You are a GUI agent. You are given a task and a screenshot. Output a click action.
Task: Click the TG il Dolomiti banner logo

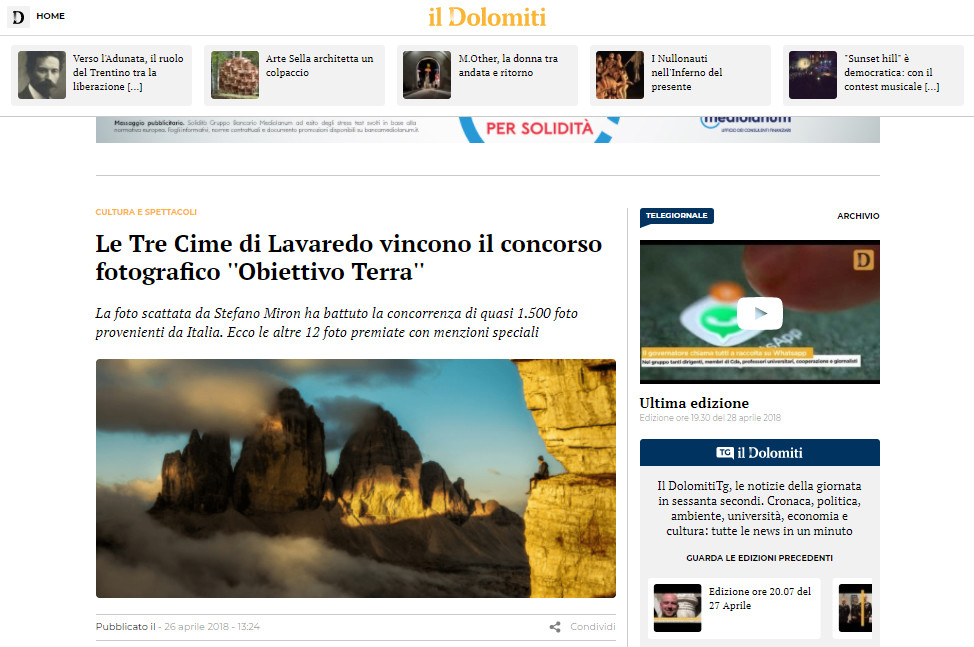pyautogui.click(x=759, y=453)
